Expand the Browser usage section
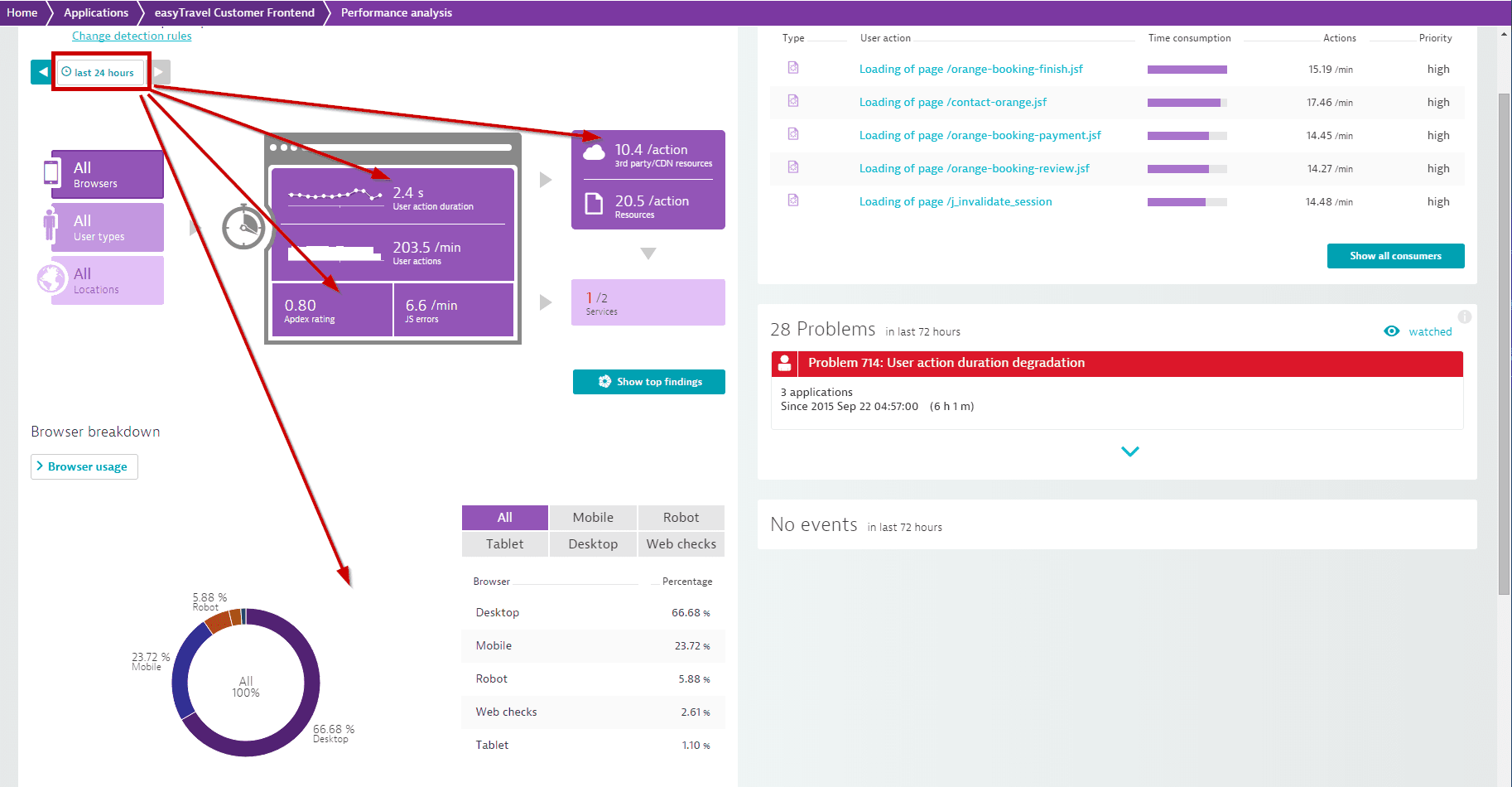The width and height of the screenshot is (1512, 787). [84, 466]
